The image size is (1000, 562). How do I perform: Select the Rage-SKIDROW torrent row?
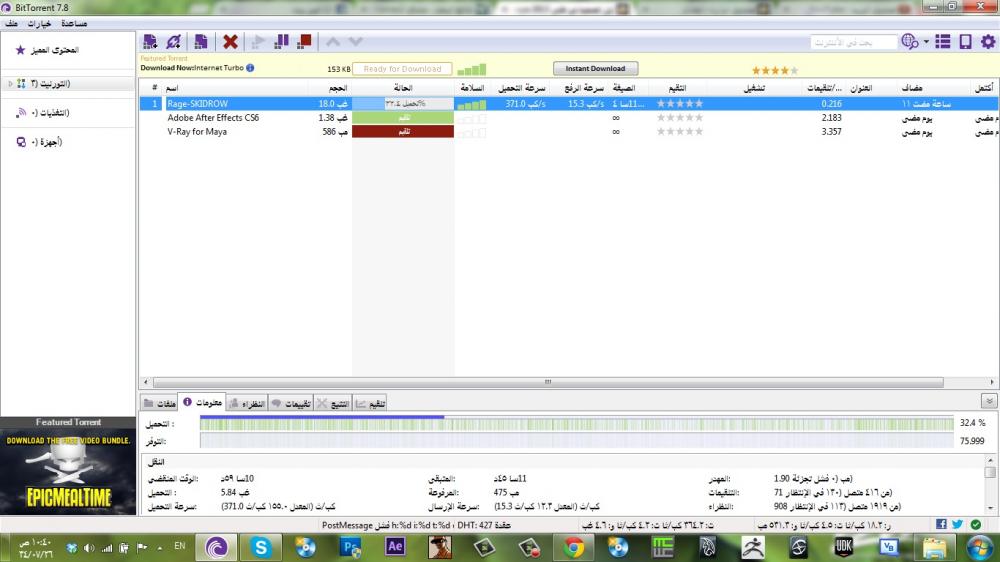568,103
